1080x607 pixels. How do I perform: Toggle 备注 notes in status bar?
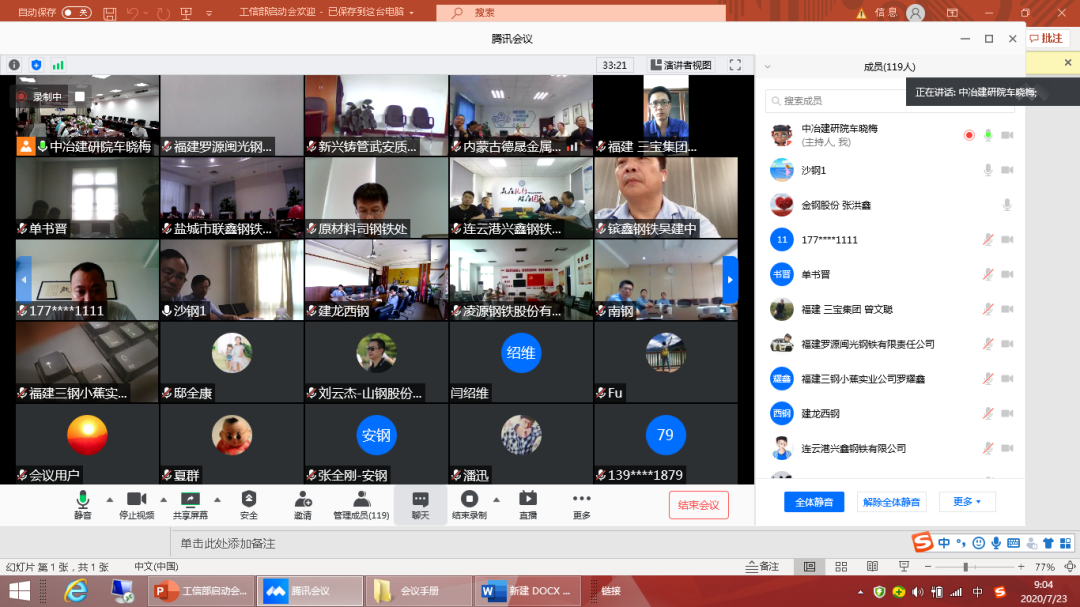(762, 566)
